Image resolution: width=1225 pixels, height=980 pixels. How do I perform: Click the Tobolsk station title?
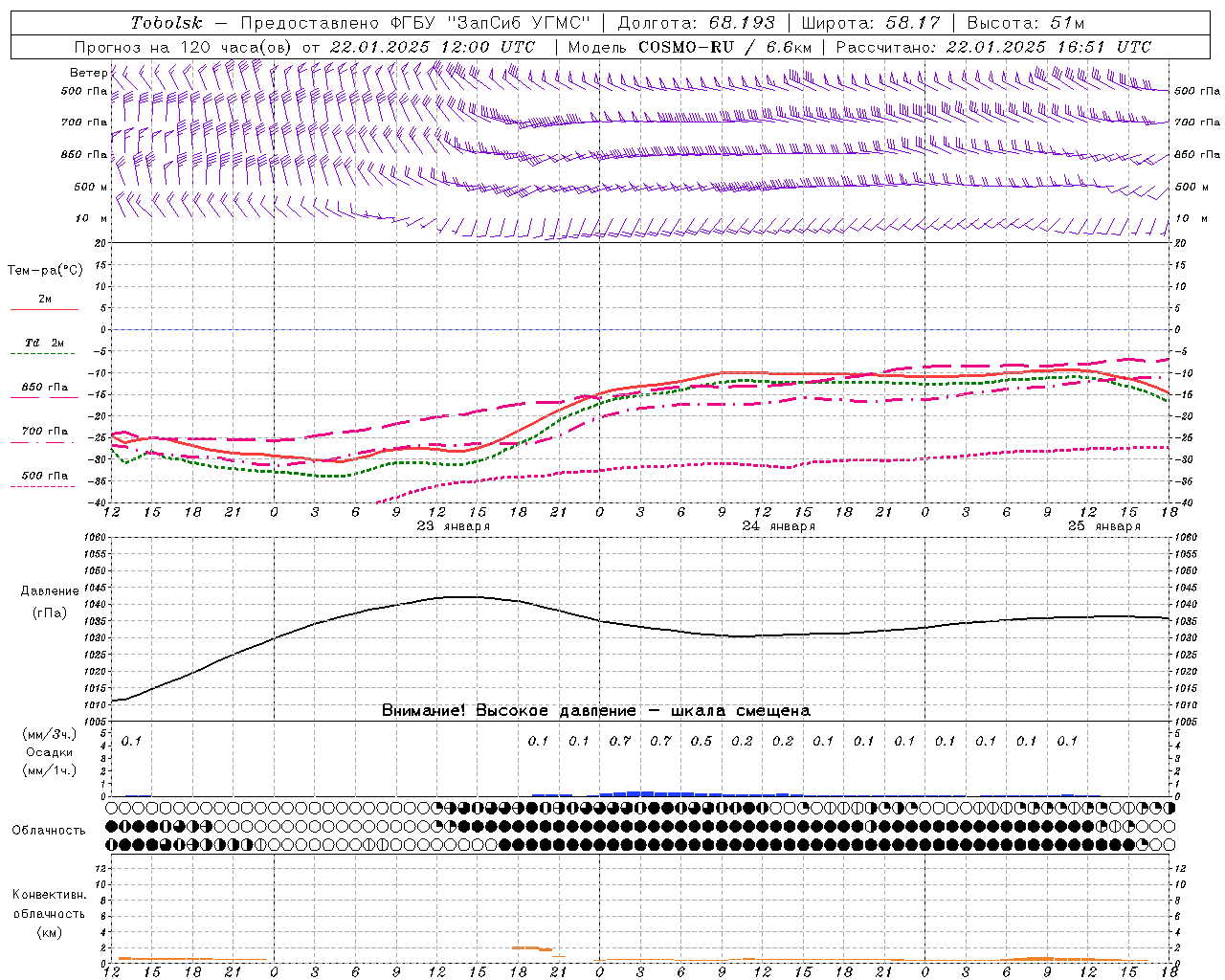(x=167, y=22)
